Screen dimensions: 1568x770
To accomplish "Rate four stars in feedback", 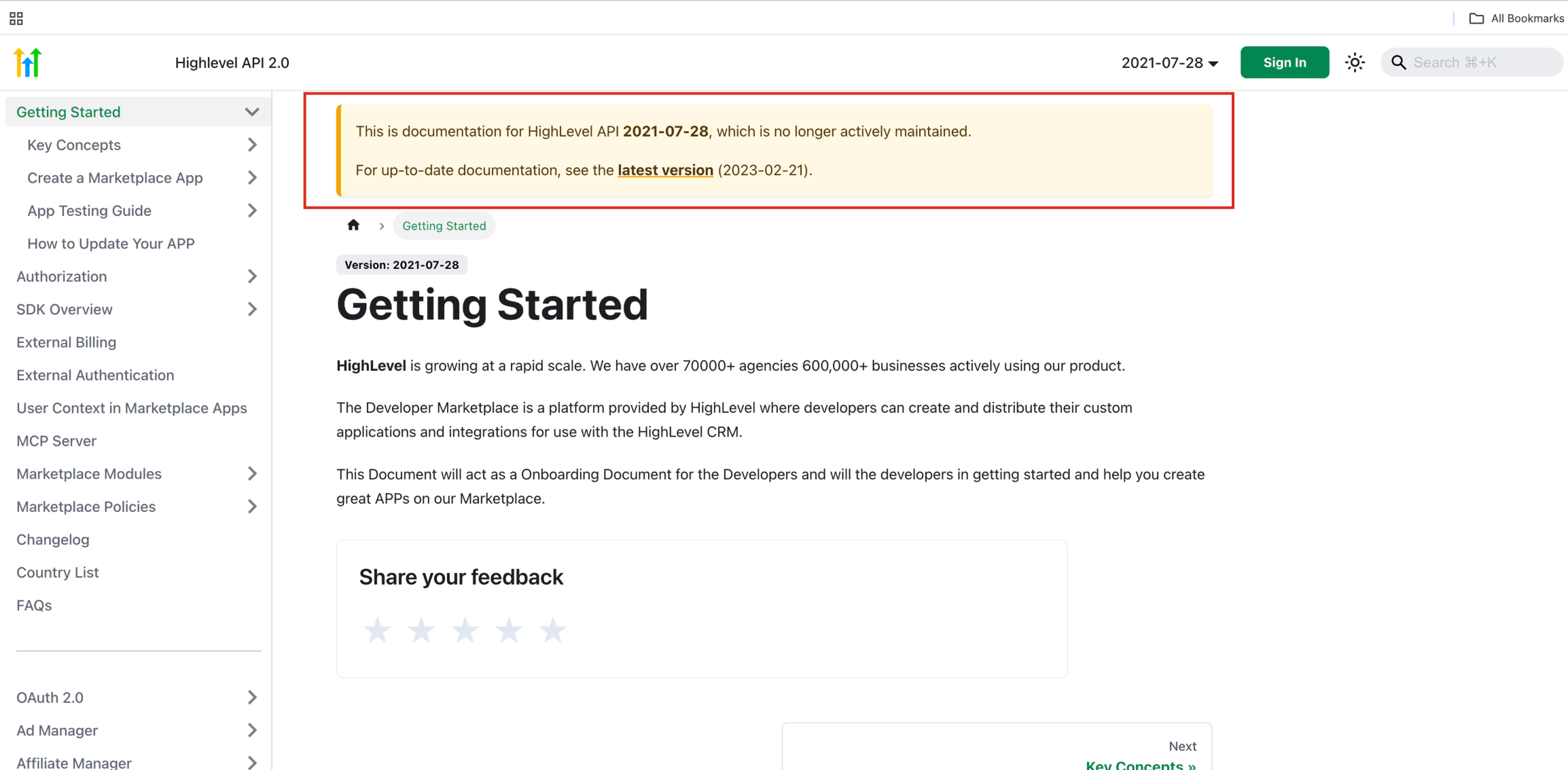I will coord(509,630).
